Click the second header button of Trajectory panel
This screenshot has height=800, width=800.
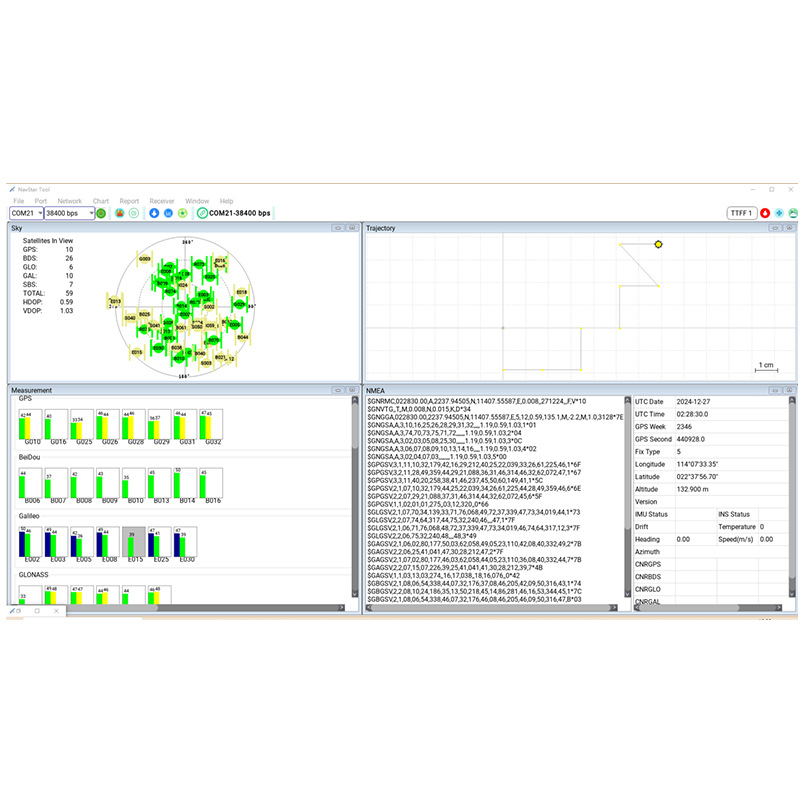[x=789, y=228]
